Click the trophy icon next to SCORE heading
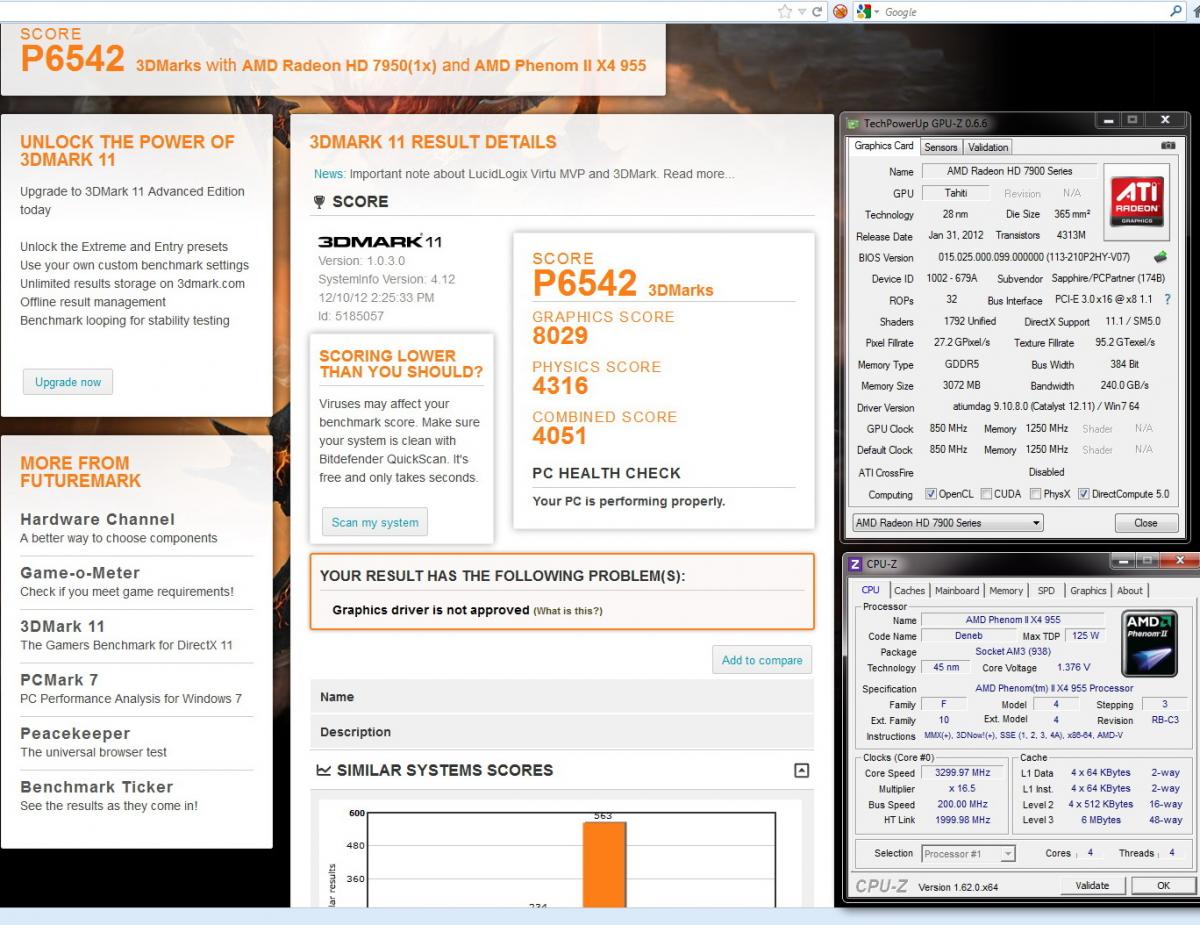This screenshot has width=1200, height=925. coord(319,201)
